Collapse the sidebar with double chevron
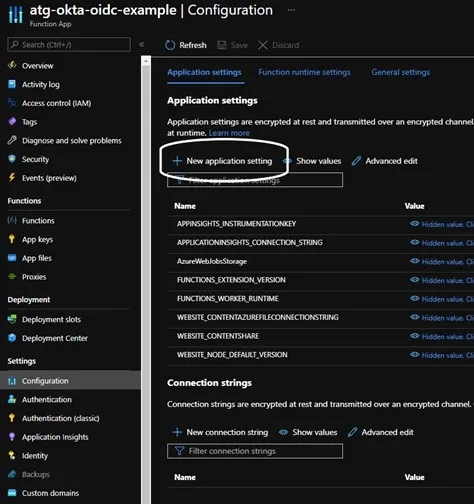The image size is (474, 504). click(142, 45)
